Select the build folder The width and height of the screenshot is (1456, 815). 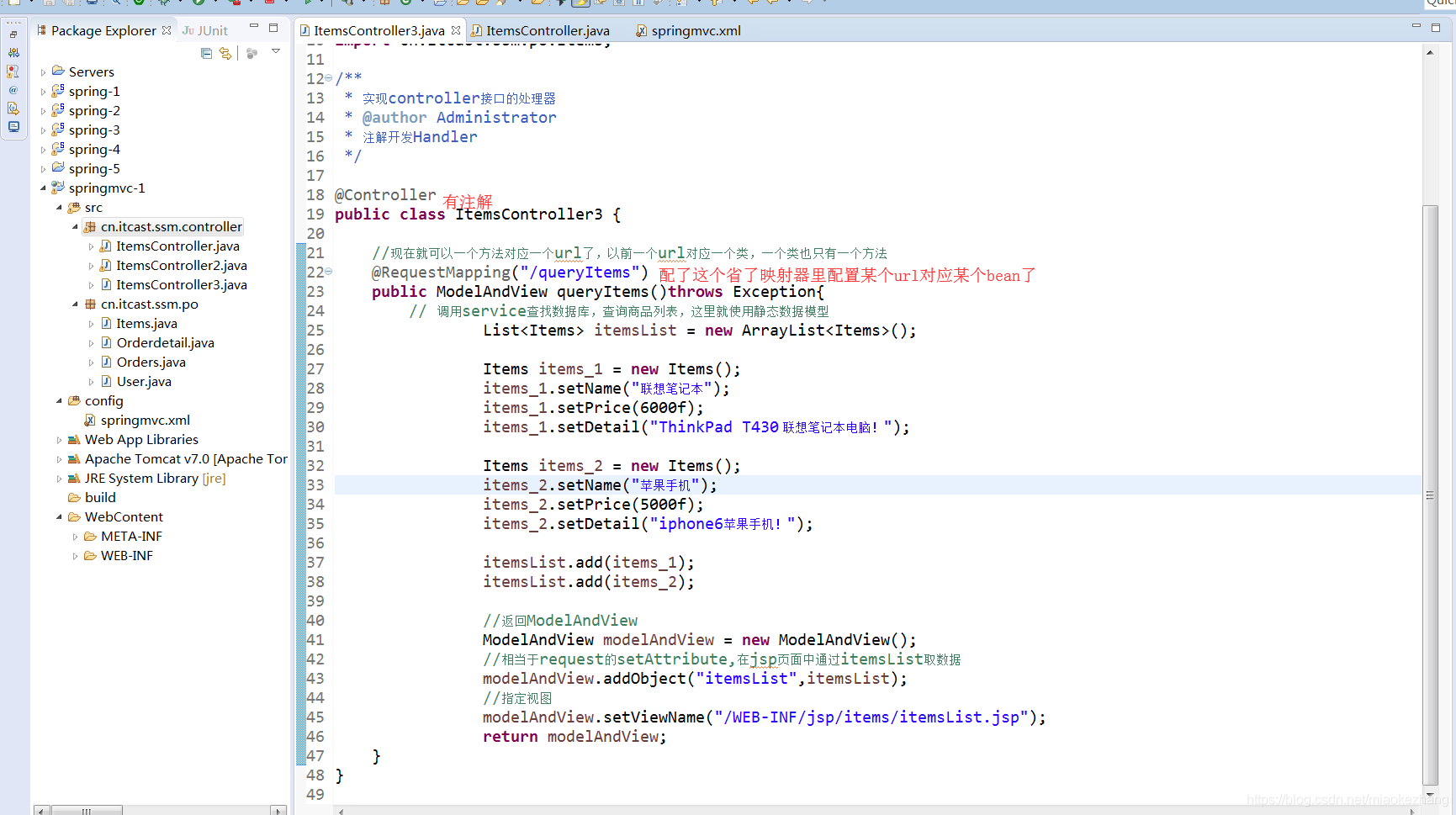point(100,498)
